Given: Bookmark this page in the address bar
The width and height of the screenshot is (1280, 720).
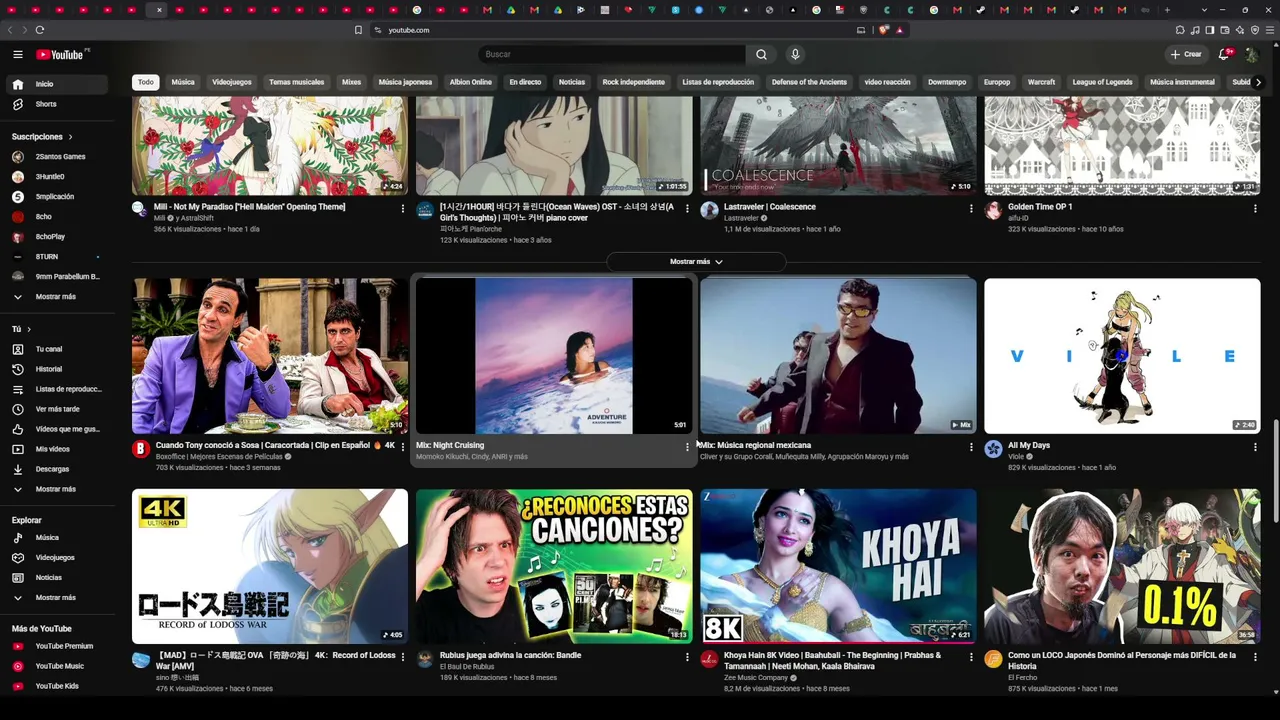Looking at the screenshot, I should point(358,30).
